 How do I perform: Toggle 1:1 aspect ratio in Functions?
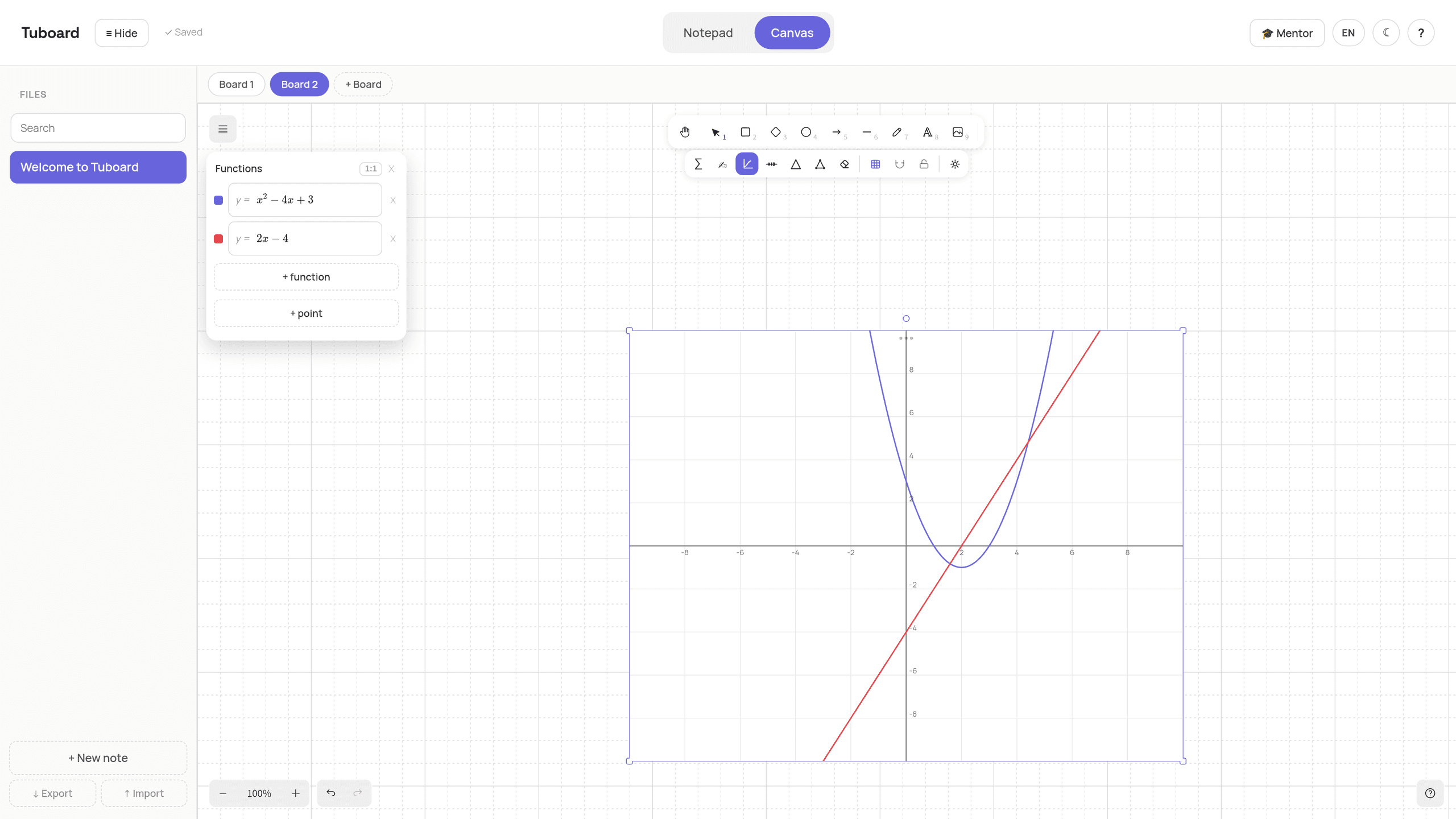coord(371,168)
